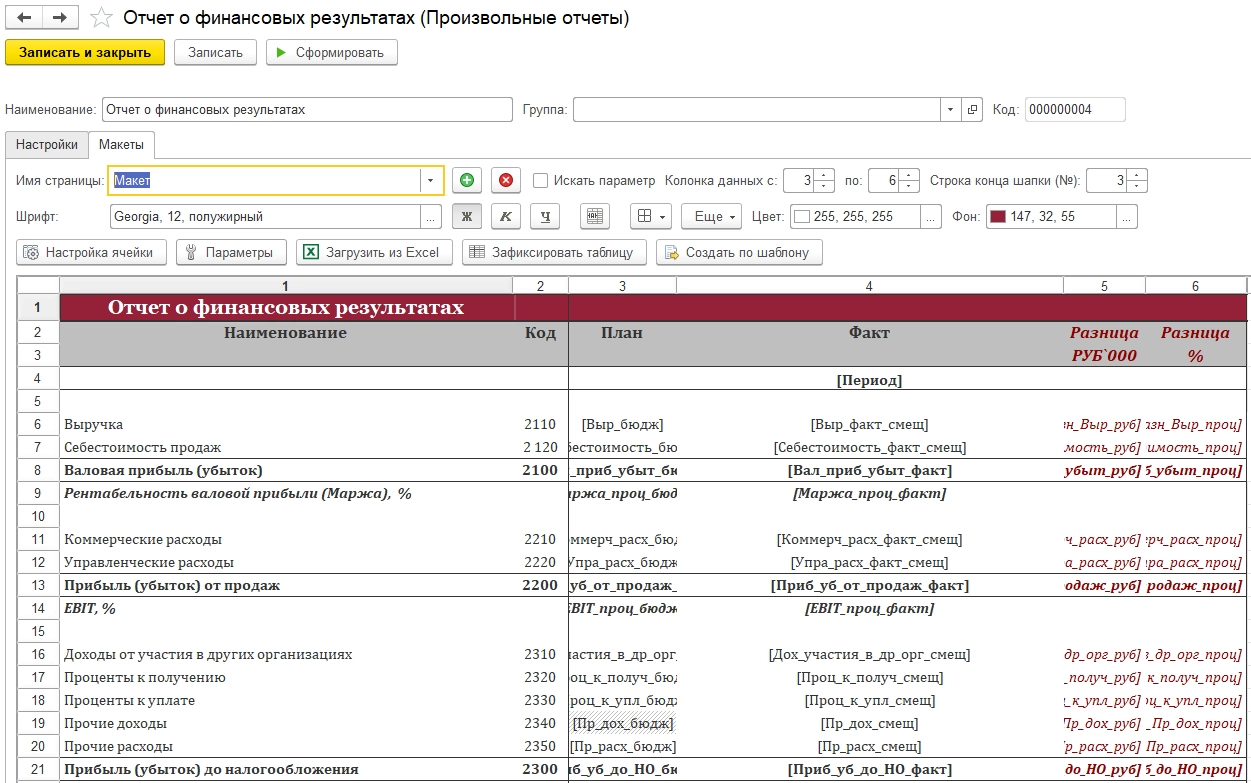Go back with the left arrow
Image resolution: width=1251 pixels, height=783 pixels.
[x=24, y=18]
